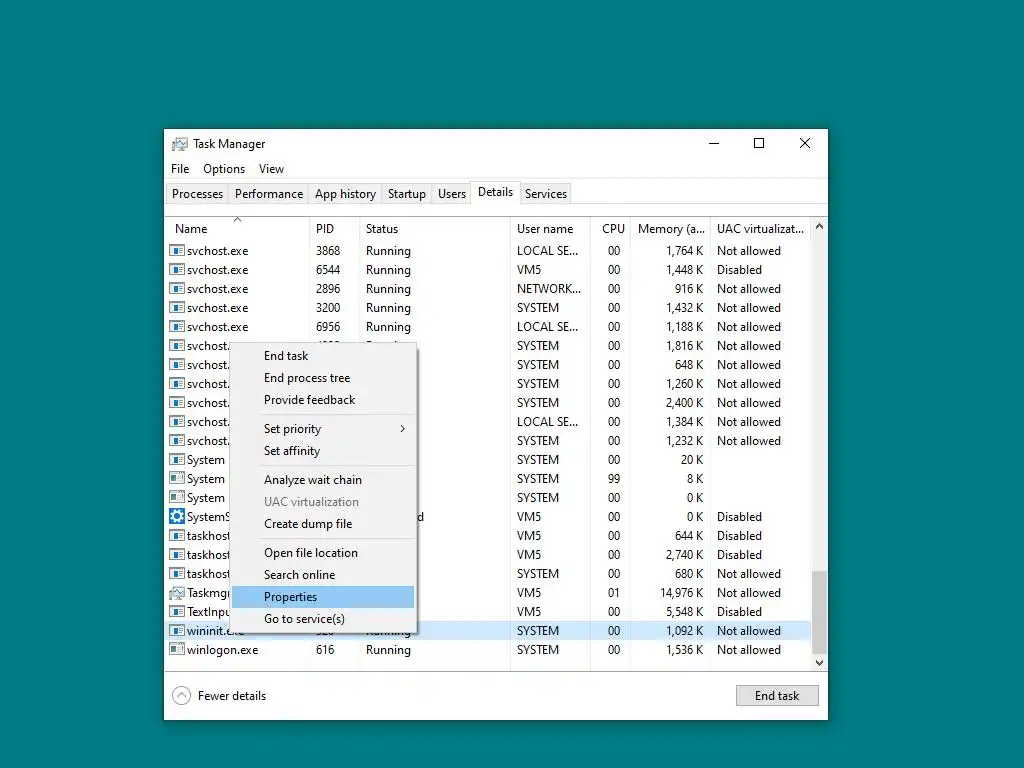Collapse view with Fewer details arrow icon
Image resolution: width=1024 pixels, height=768 pixels.
182,696
